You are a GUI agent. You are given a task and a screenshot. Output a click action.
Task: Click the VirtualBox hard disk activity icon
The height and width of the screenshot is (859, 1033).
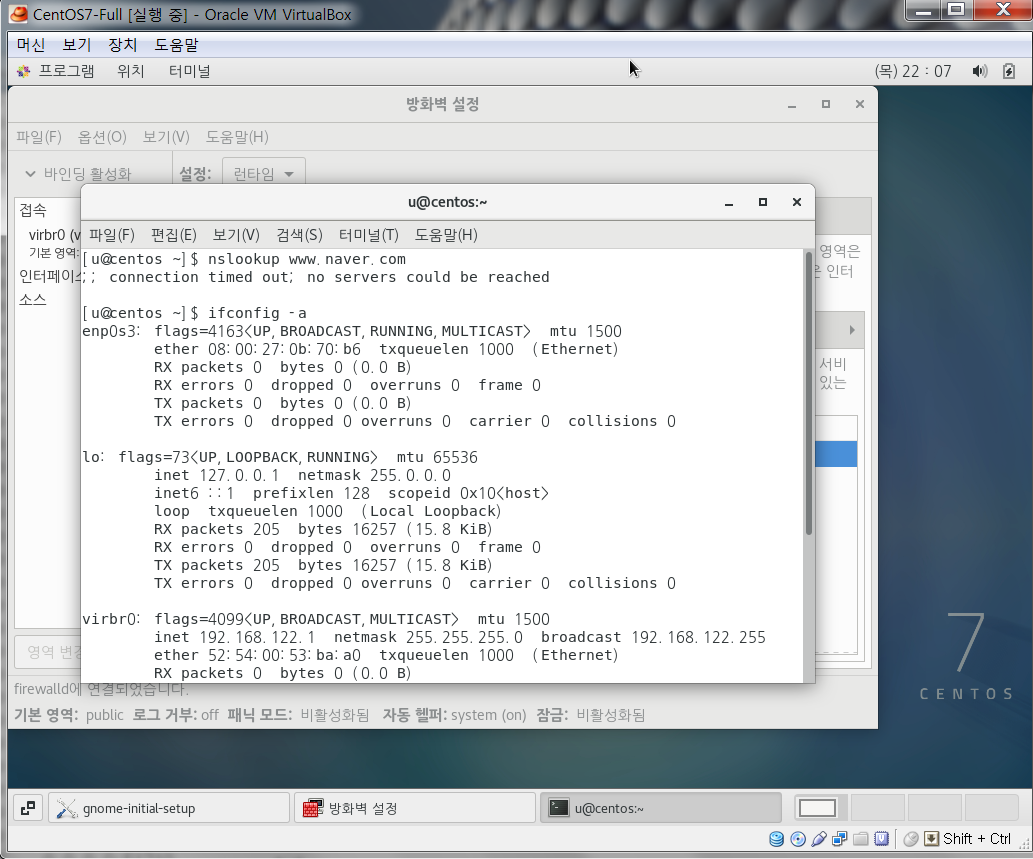777,839
